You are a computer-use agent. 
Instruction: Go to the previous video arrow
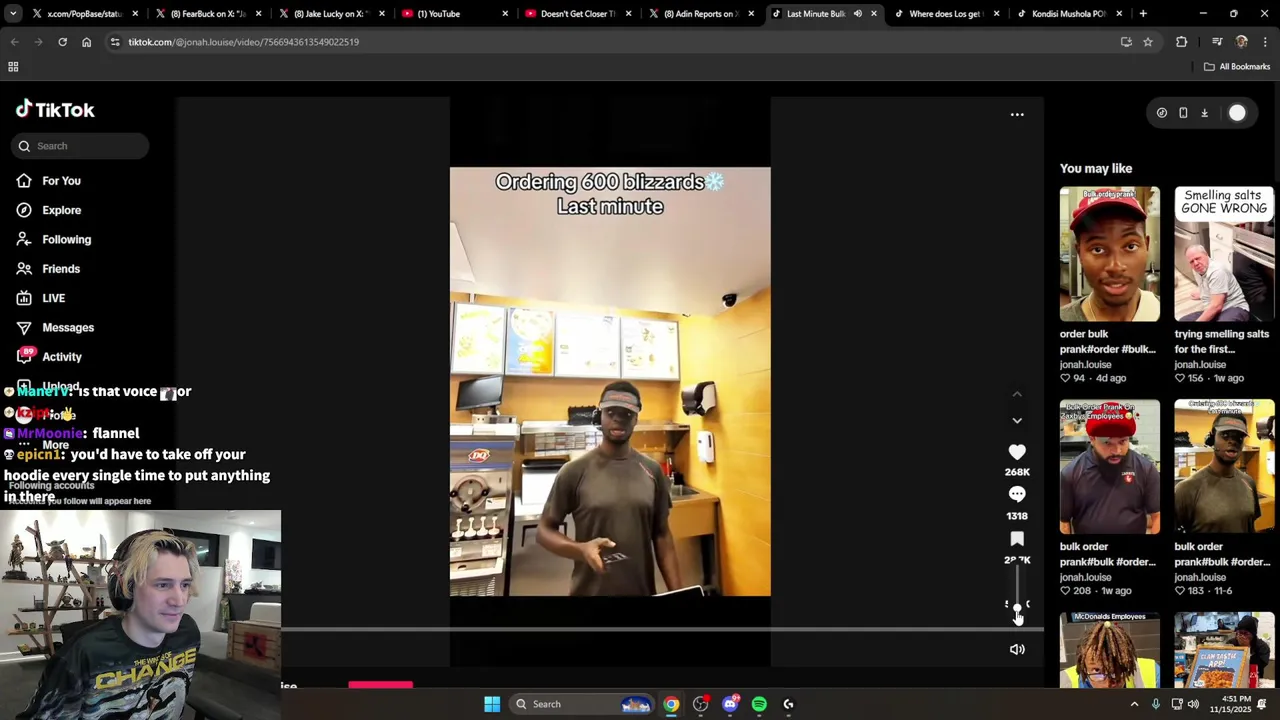(x=1017, y=395)
